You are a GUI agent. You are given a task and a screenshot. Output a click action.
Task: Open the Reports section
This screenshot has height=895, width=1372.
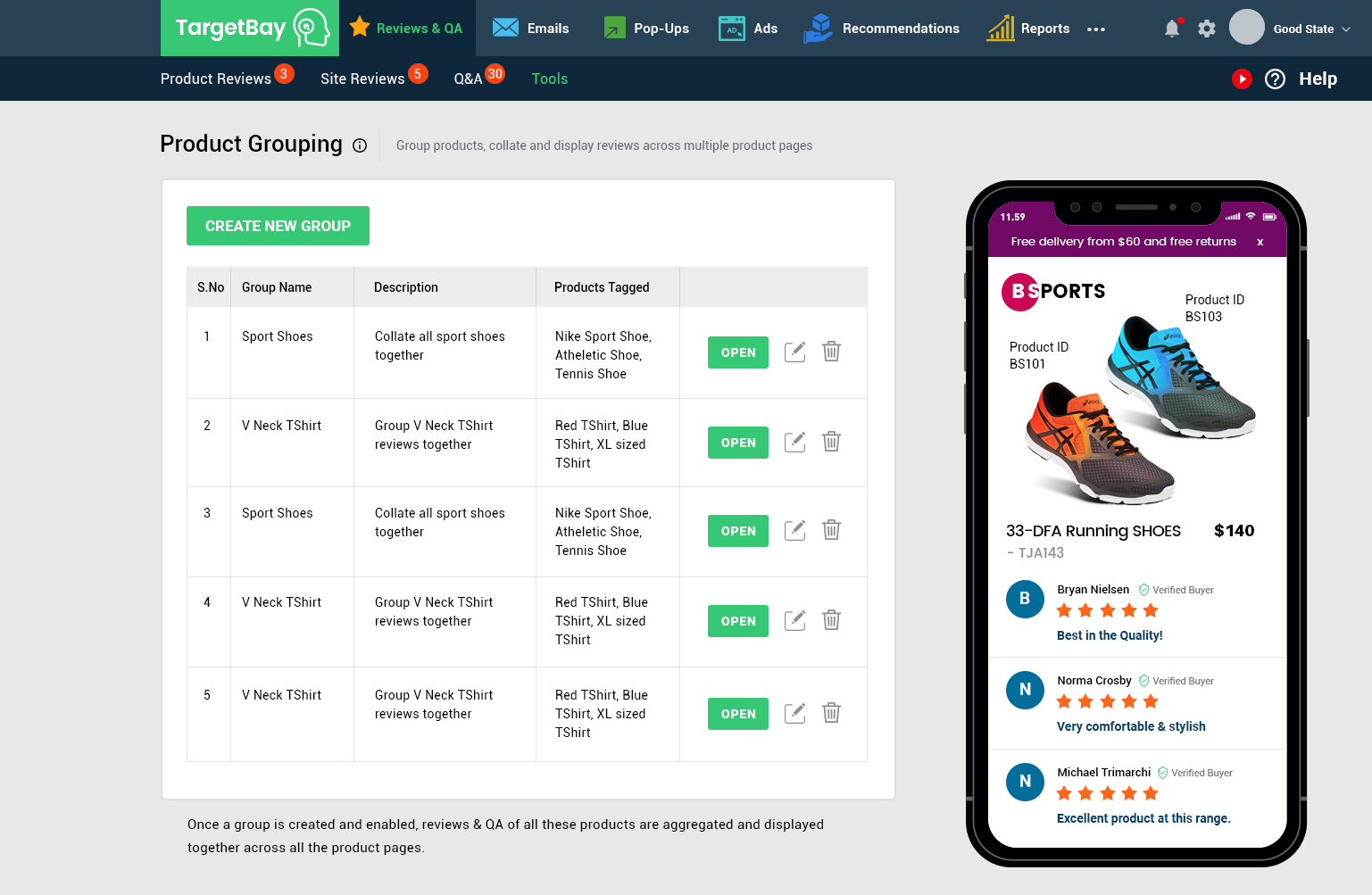[x=1028, y=29]
